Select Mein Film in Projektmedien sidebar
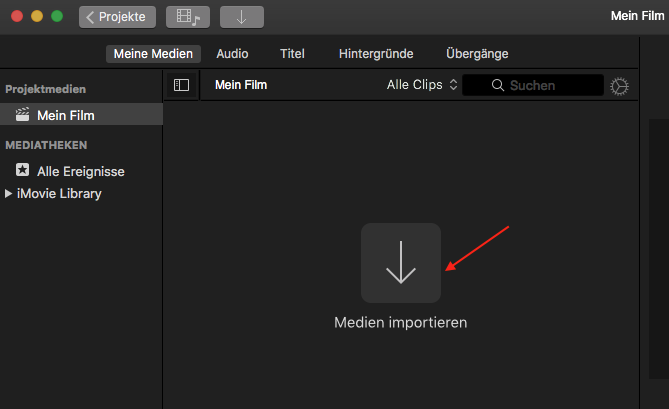 [81, 114]
